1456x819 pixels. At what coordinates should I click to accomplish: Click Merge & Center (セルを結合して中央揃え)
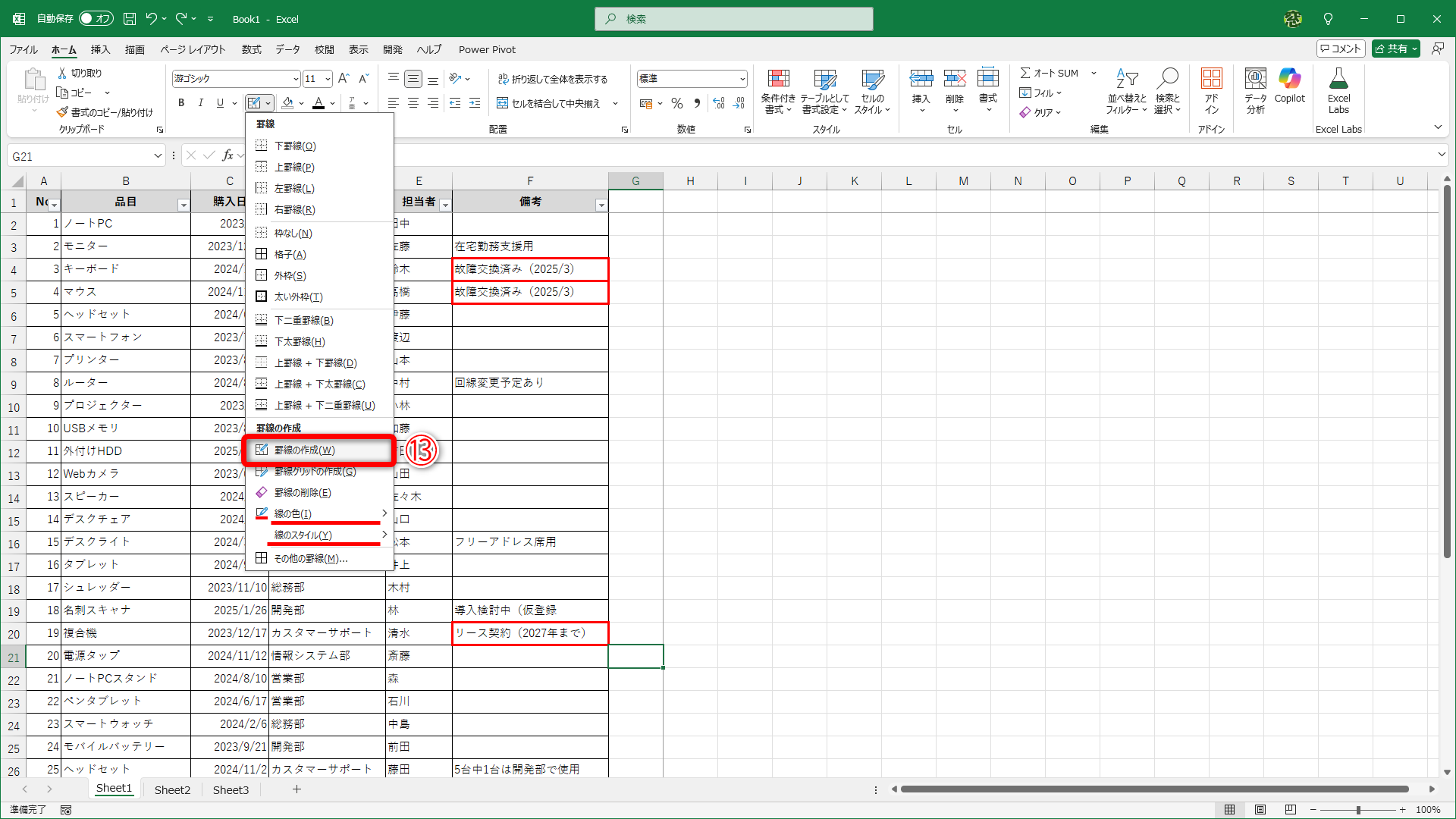(551, 103)
